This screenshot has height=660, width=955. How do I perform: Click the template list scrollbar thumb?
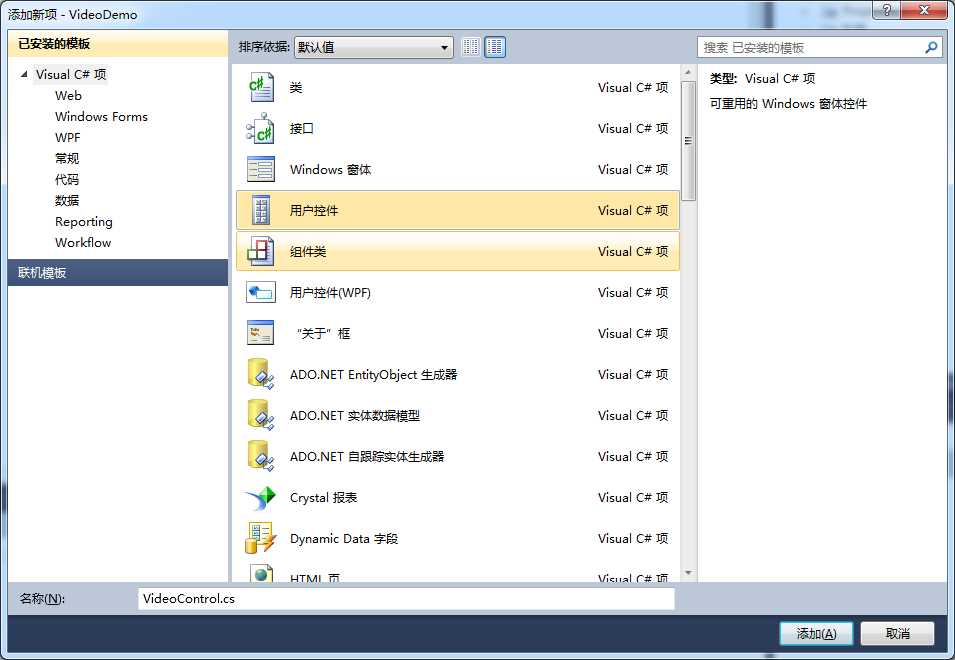click(x=688, y=141)
